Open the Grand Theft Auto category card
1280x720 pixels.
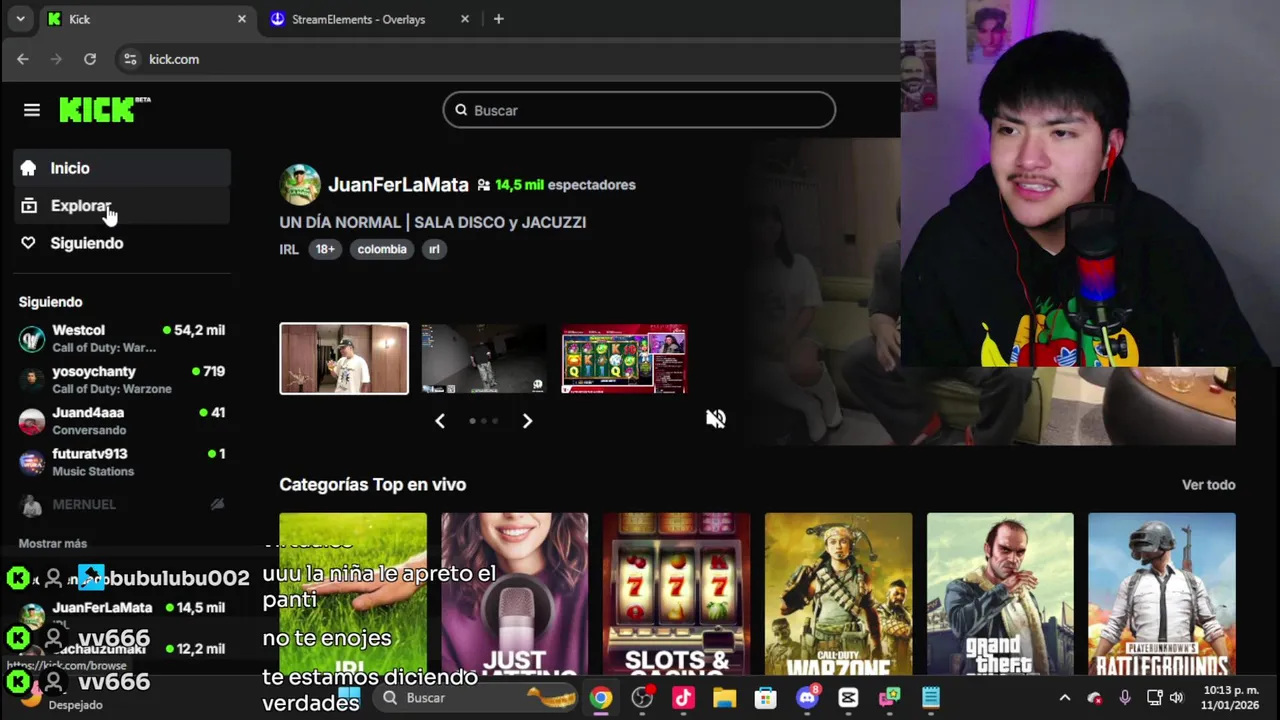[1000, 593]
